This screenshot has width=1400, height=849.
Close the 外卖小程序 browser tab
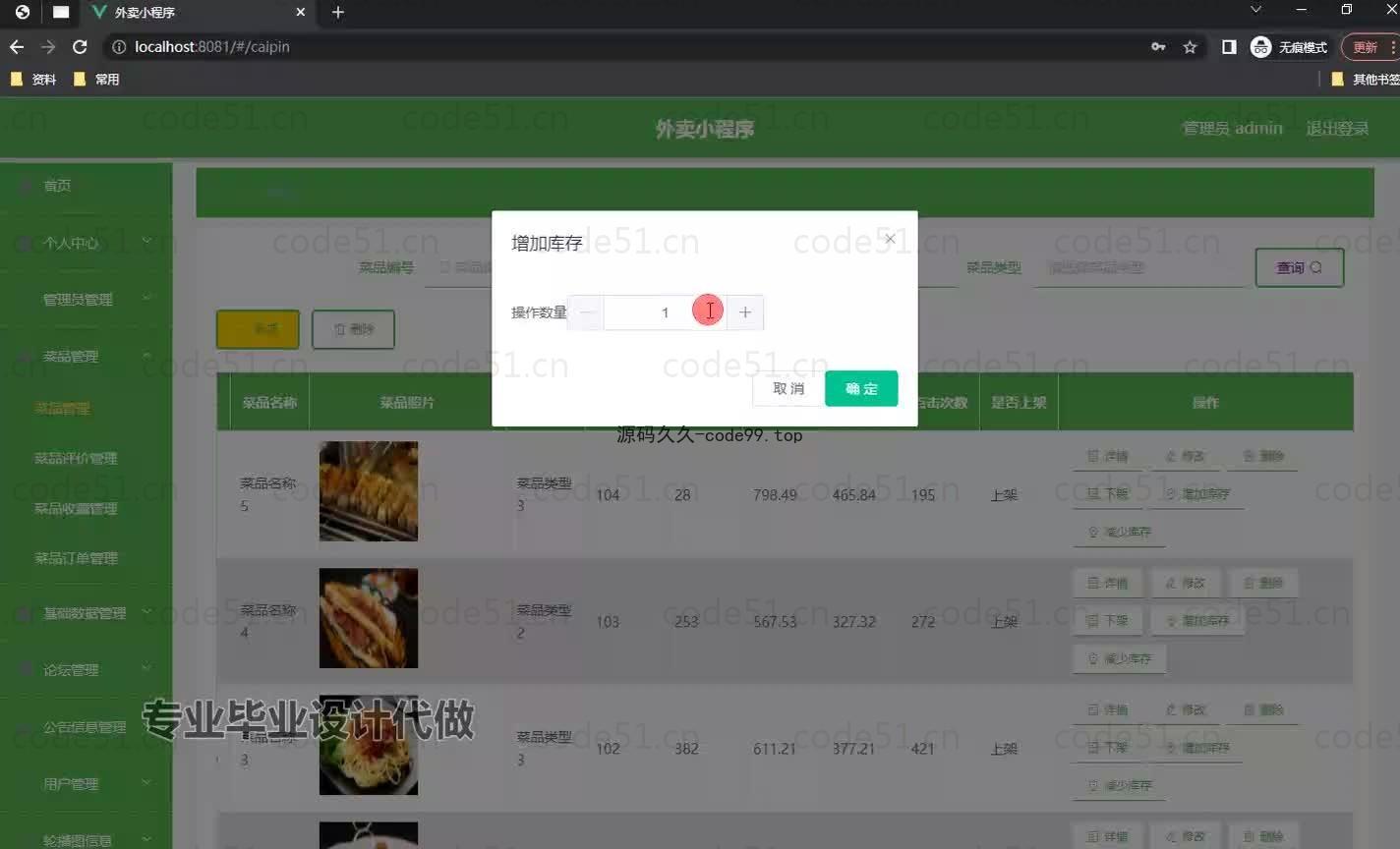301,12
